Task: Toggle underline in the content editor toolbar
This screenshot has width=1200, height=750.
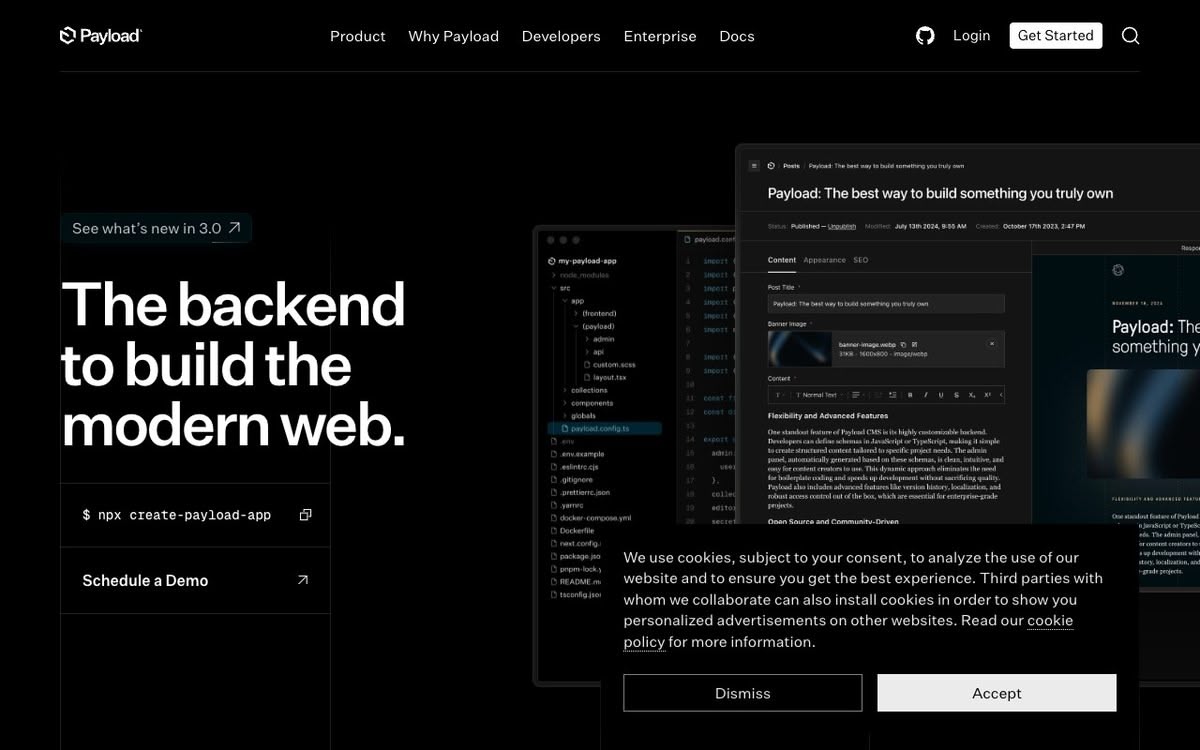Action: (941, 395)
